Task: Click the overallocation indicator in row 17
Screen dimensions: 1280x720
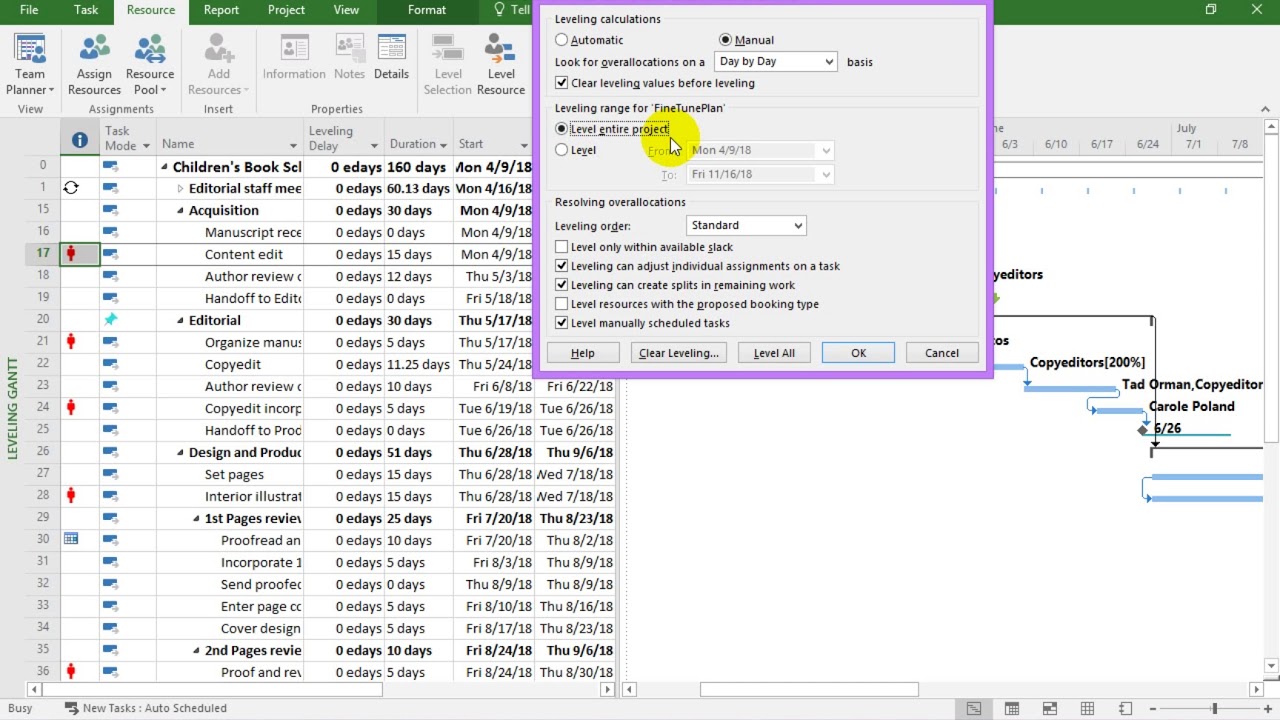Action: [71, 254]
